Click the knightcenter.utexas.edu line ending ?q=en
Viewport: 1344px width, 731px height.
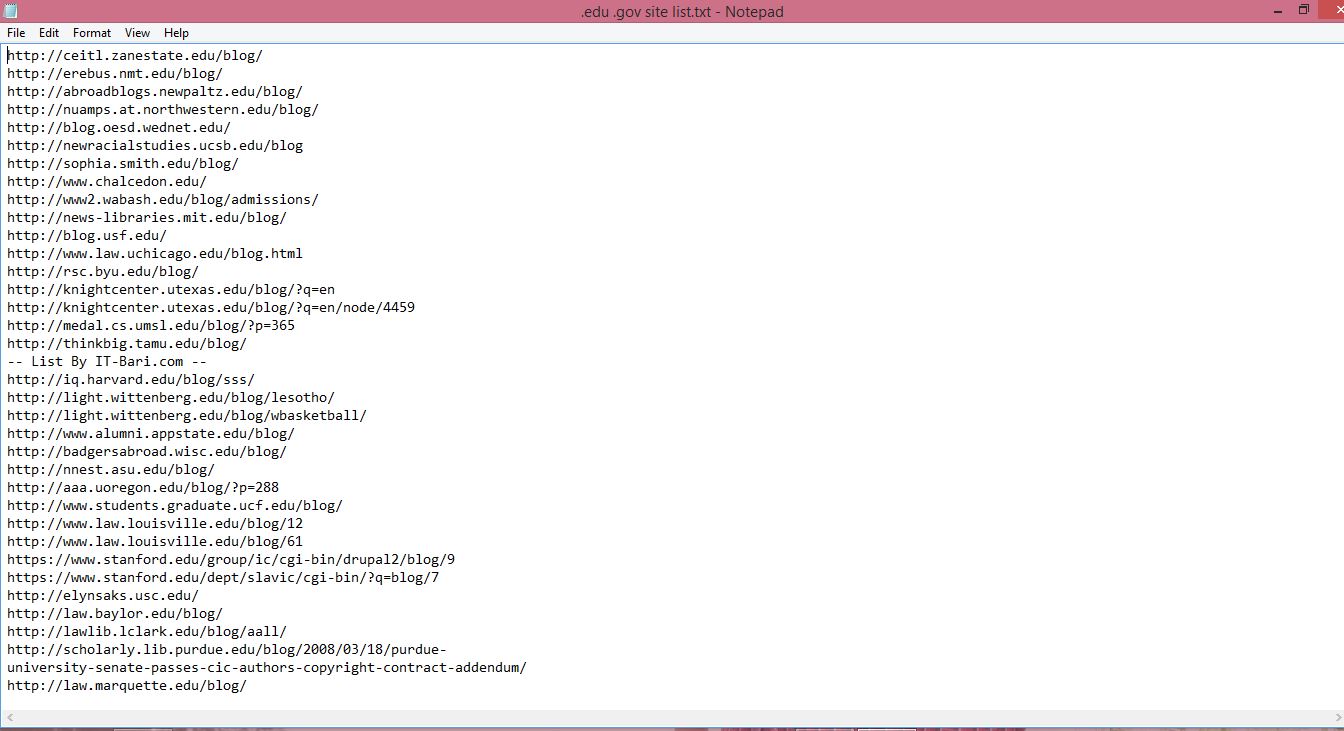coord(171,290)
